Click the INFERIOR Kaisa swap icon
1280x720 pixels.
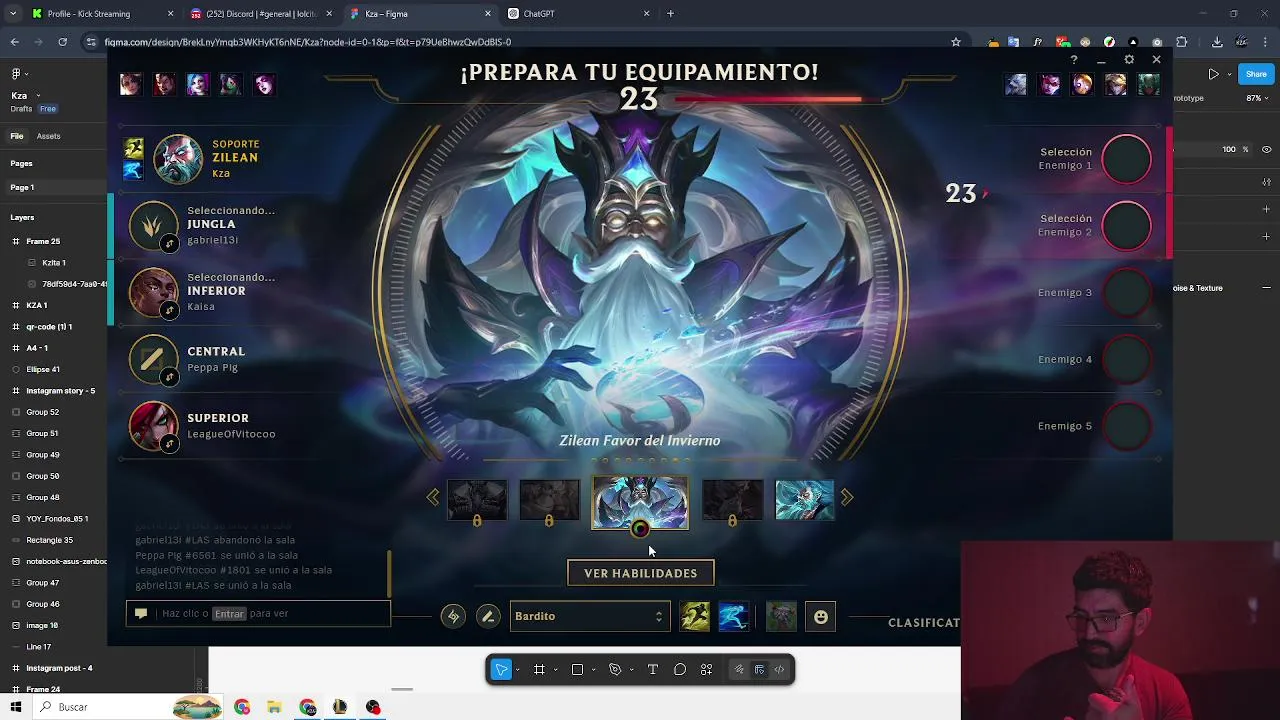[170, 310]
